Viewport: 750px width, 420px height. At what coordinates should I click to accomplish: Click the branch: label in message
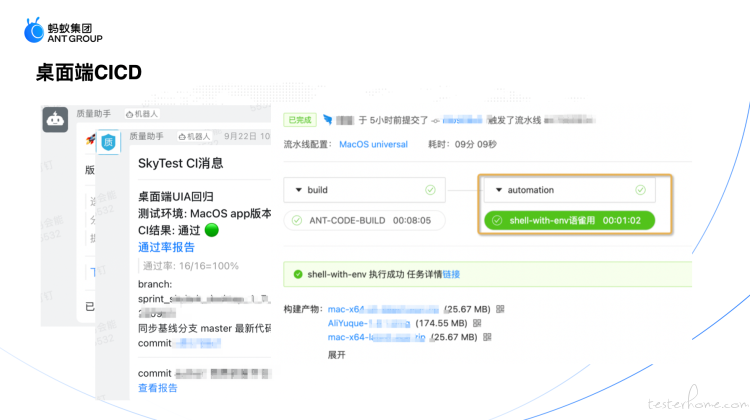point(155,284)
